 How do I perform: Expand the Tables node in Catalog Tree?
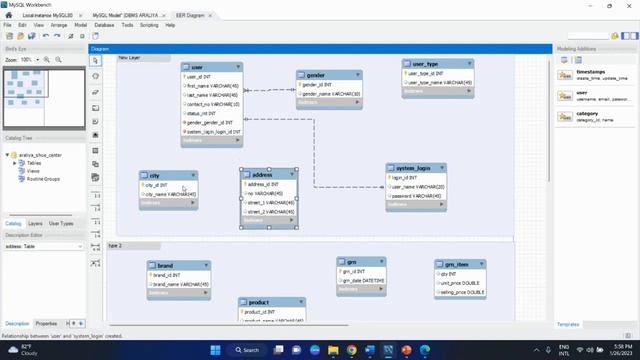[x=15, y=163]
